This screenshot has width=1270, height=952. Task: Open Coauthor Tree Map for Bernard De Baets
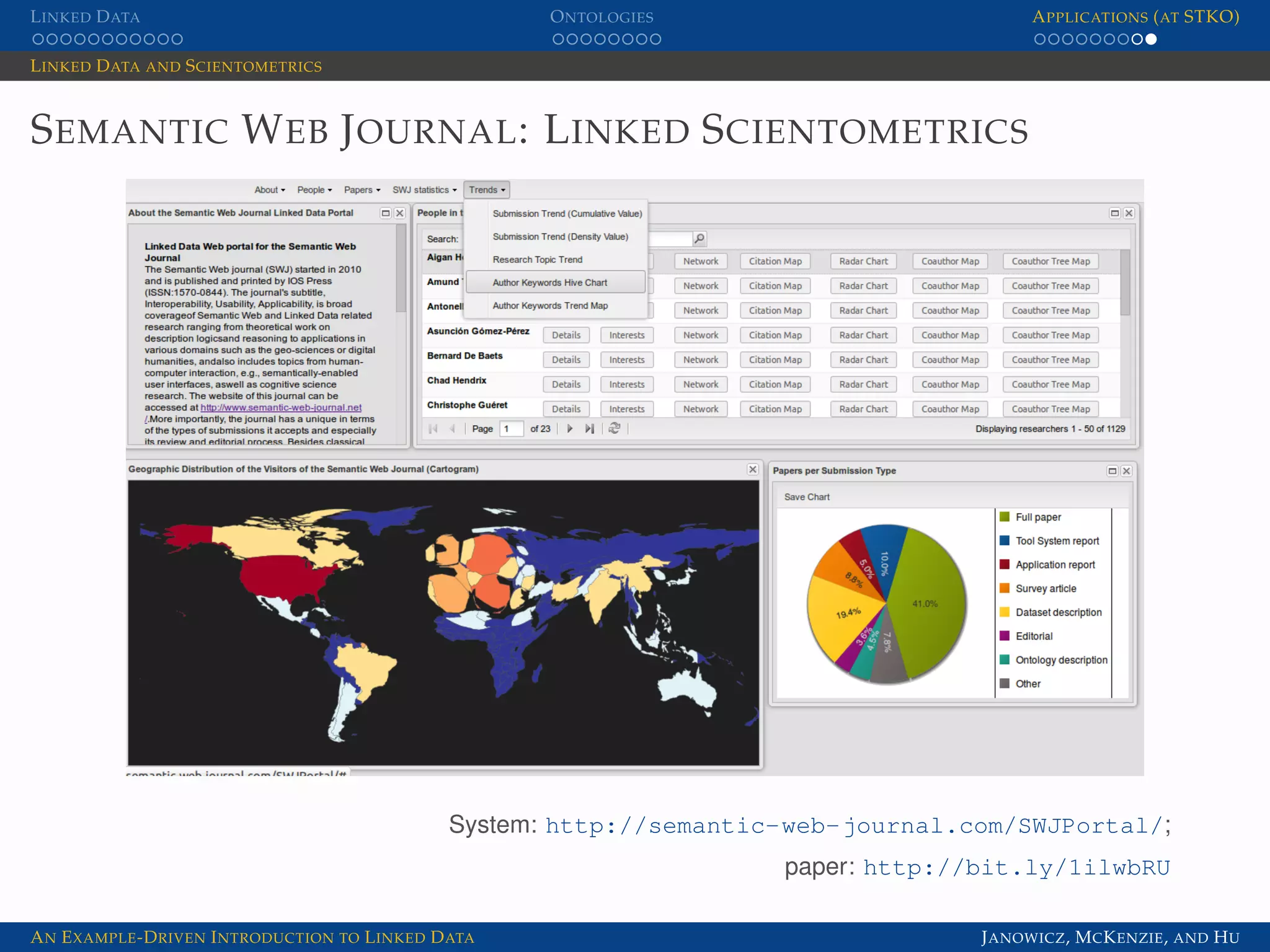coord(1050,360)
